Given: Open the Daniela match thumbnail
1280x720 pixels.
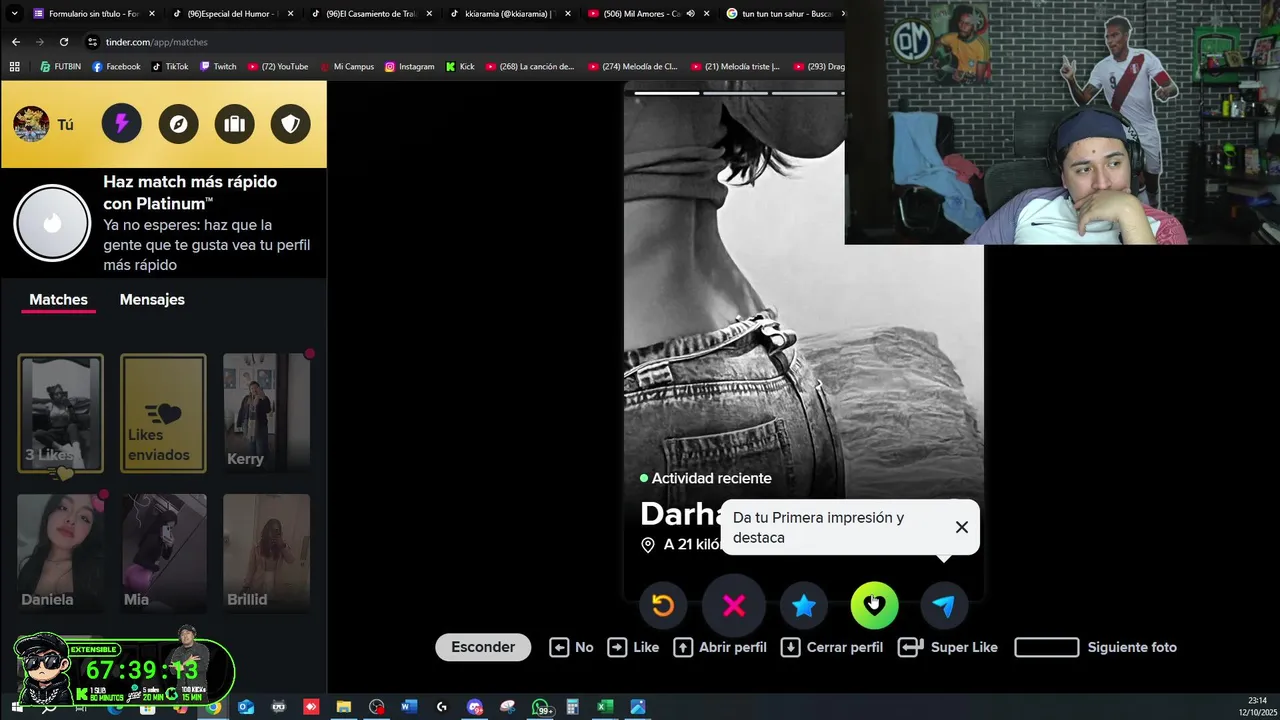Looking at the screenshot, I should tap(60, 553).
